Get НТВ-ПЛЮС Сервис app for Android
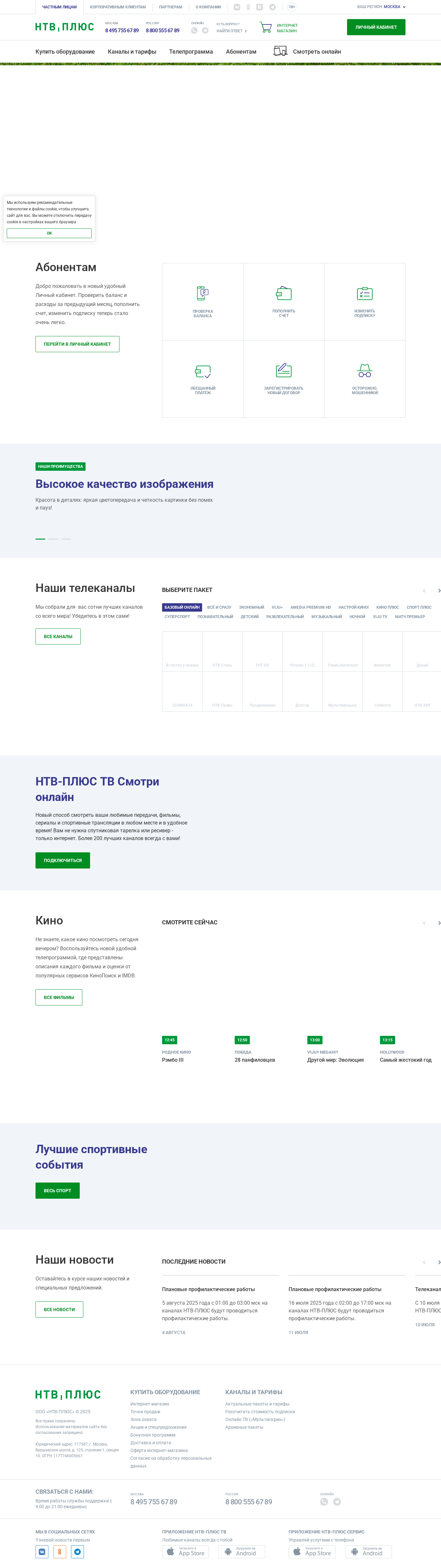The width and height of the screenshot is (441, 1568). click(368, 1552)
